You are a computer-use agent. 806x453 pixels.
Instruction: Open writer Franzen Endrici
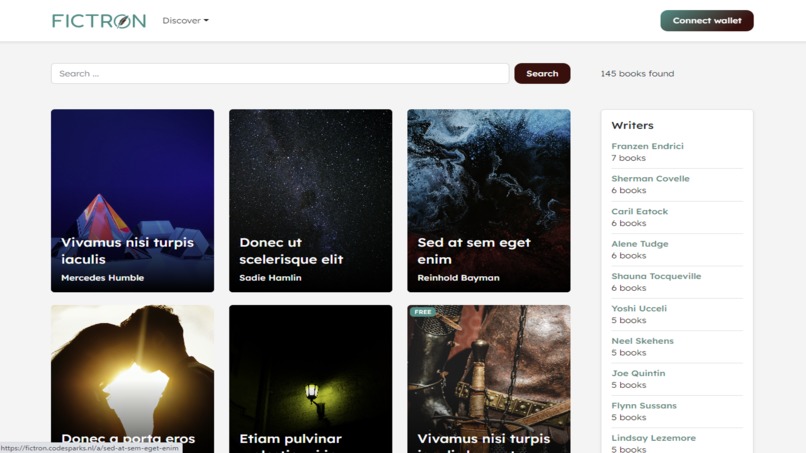tap(647, 146)
